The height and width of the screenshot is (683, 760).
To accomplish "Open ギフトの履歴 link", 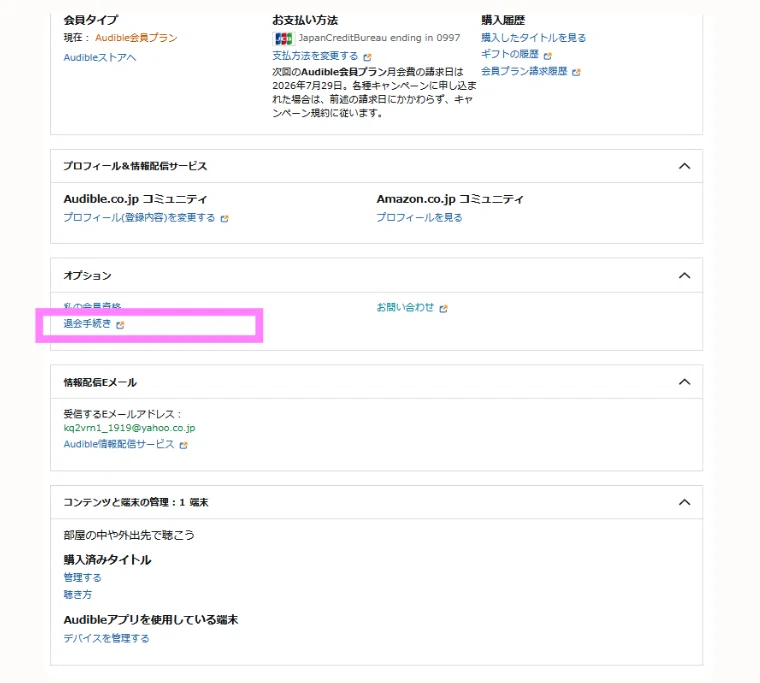I will pyautogui.click(x=510, y=54).
